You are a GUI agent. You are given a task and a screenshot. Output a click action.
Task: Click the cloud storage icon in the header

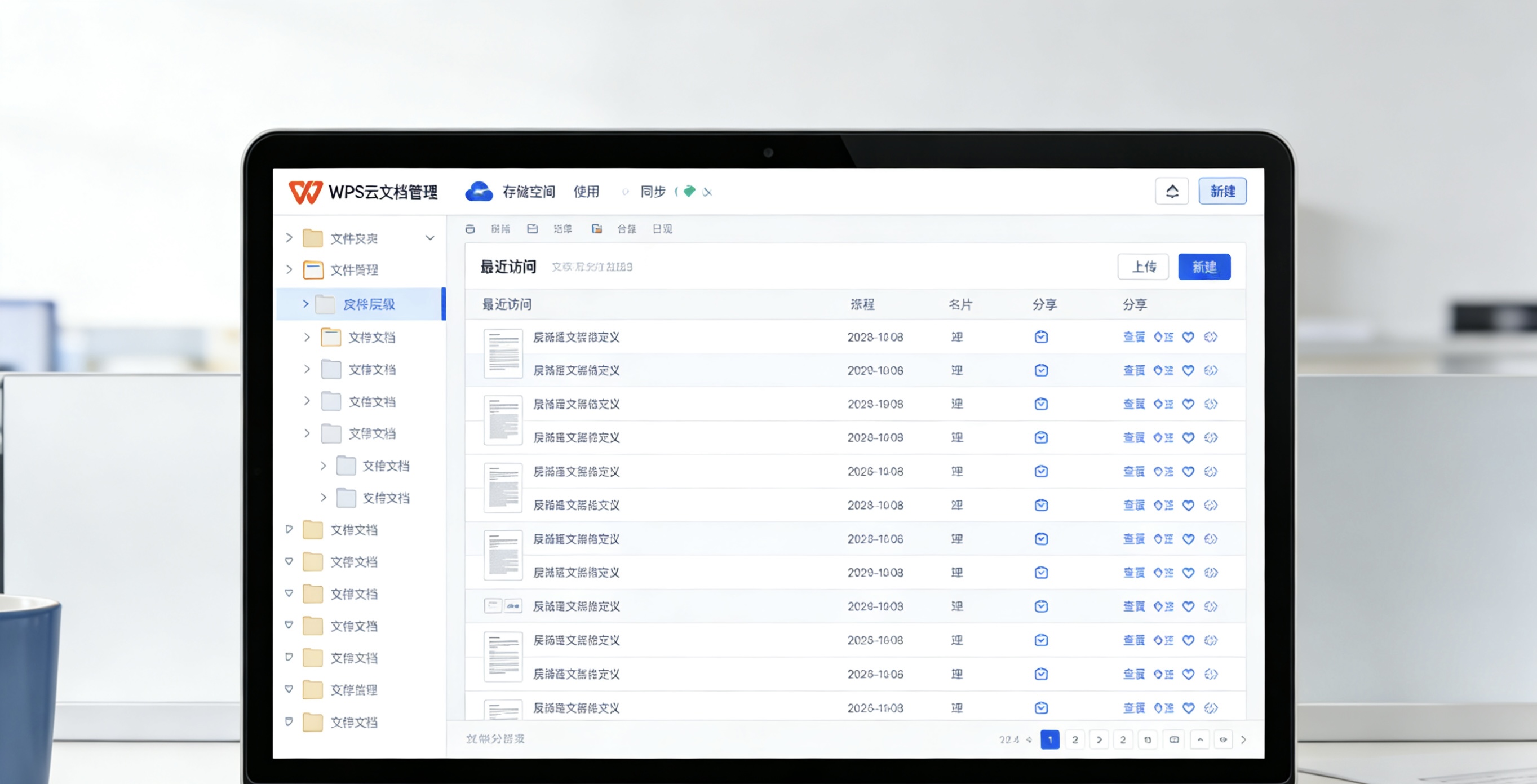(479, 191)
